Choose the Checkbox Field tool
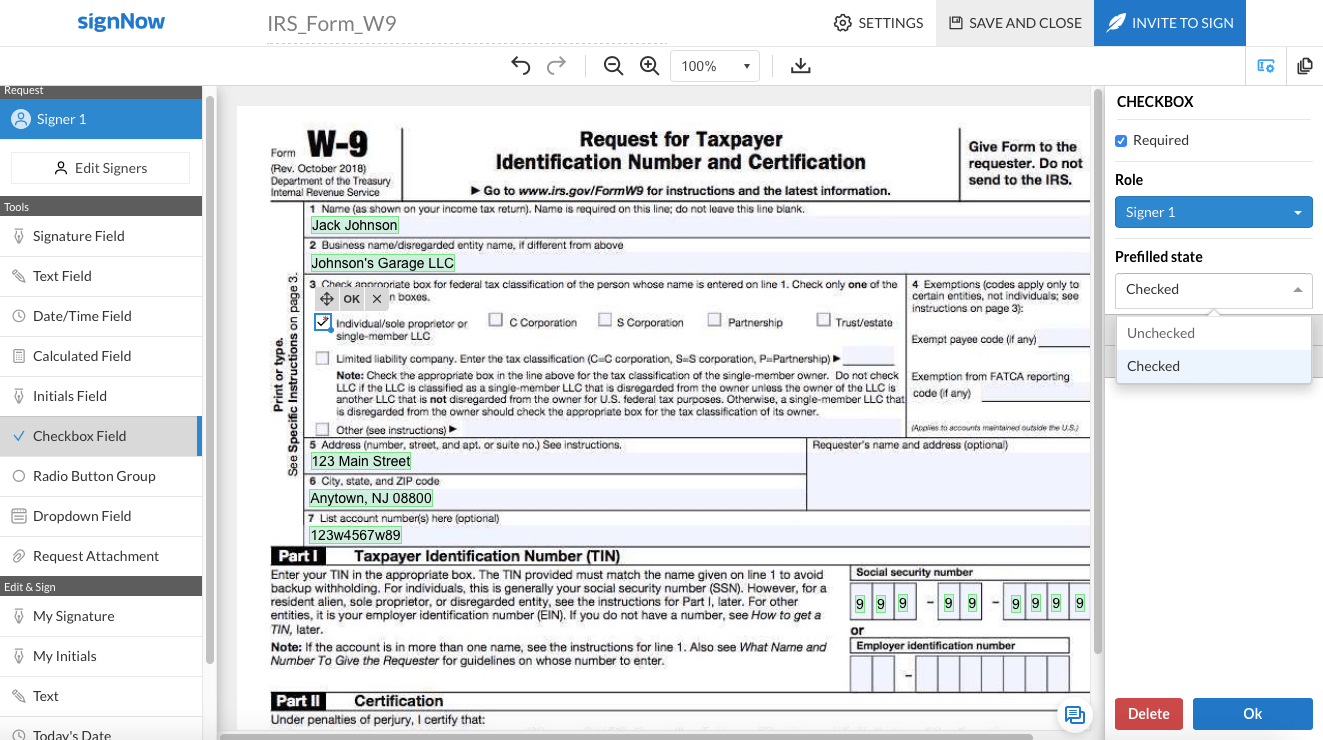 (x=101, y=436)
